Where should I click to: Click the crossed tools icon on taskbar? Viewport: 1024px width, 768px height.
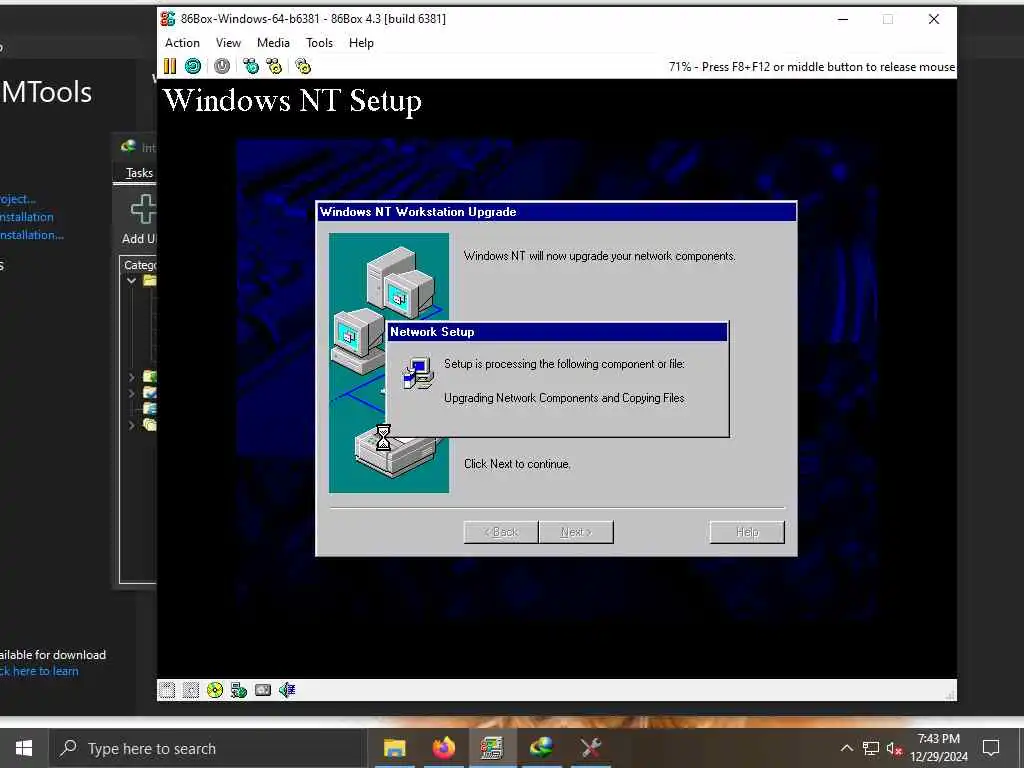pyautogui.click(x=590, y=748)
